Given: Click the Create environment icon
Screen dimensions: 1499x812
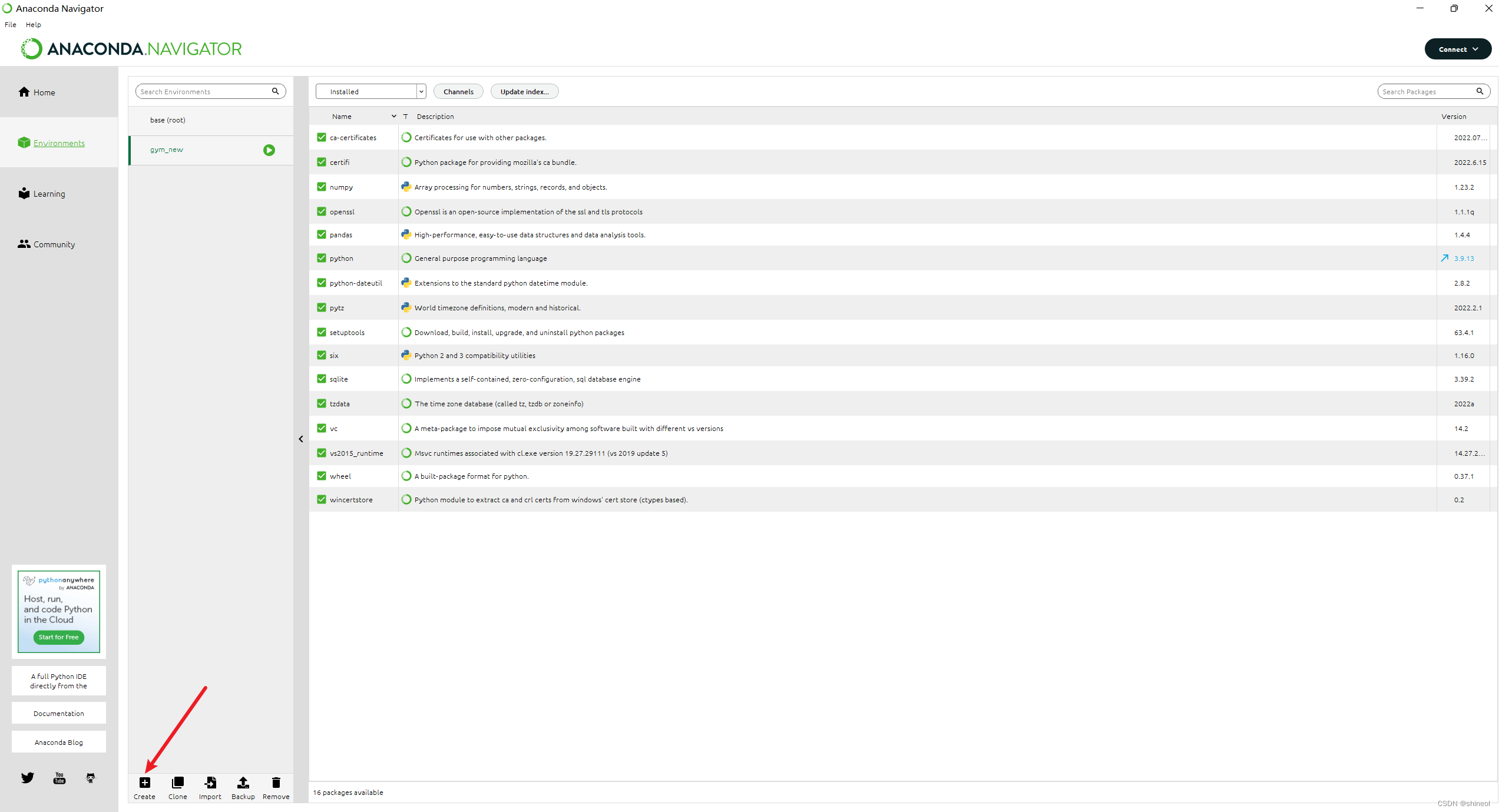Looking at the screenshot, I should tap(144, 783).
